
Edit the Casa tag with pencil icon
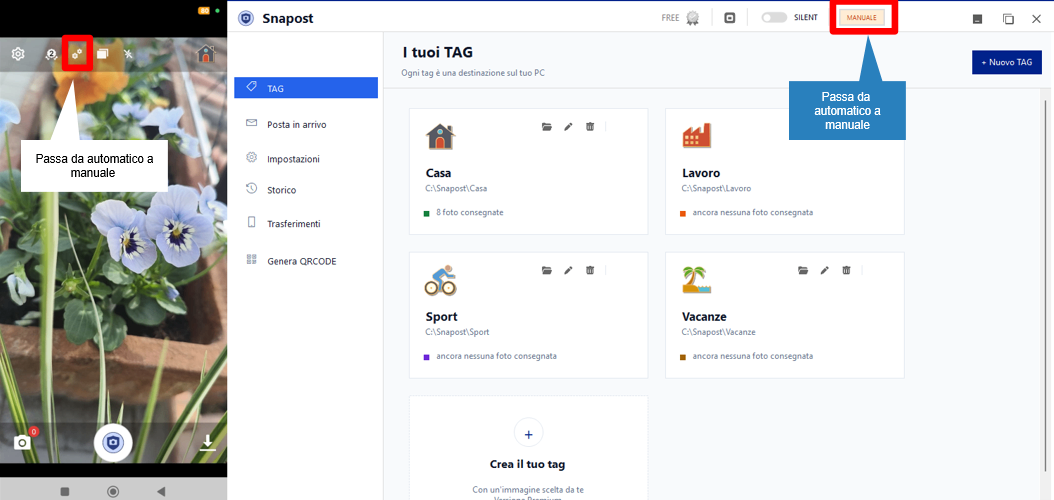pos(568,126)
